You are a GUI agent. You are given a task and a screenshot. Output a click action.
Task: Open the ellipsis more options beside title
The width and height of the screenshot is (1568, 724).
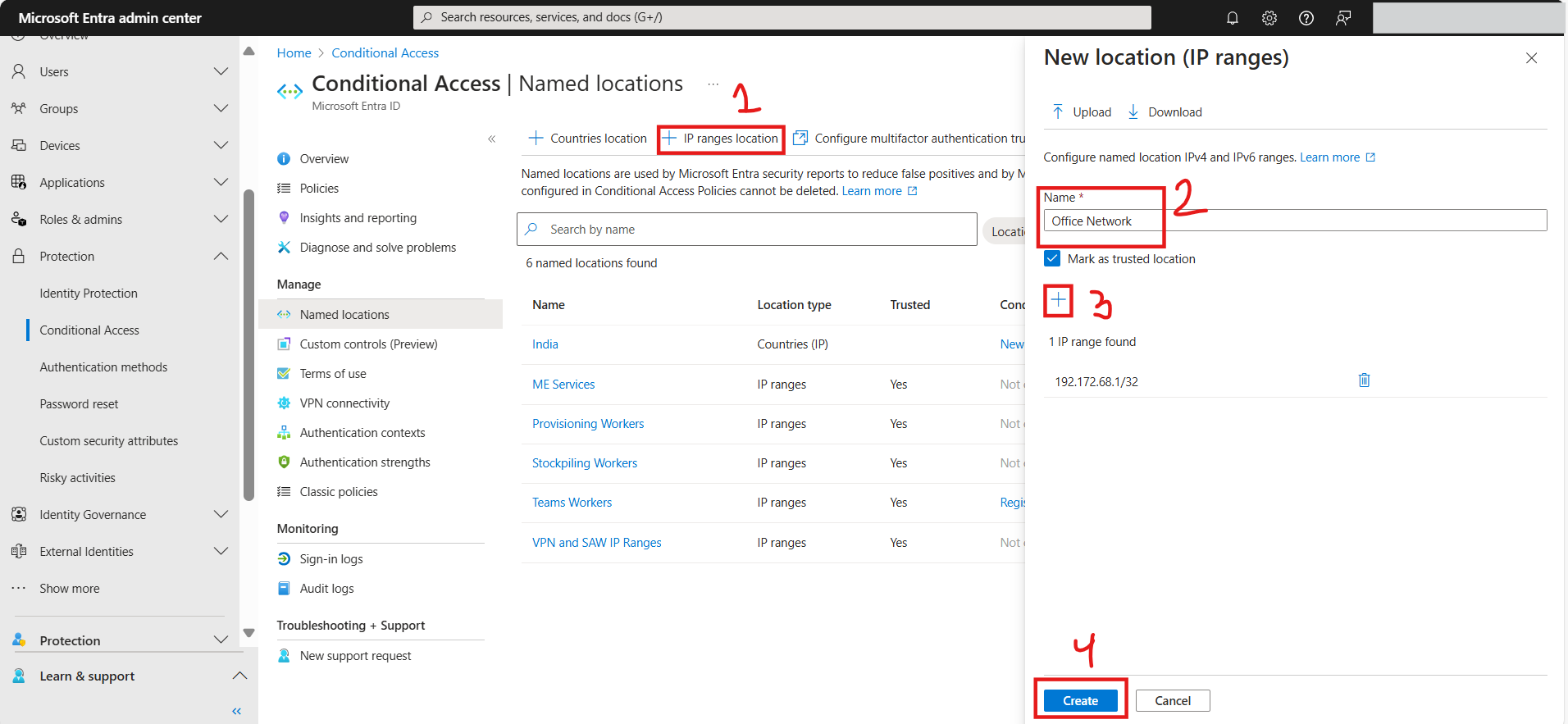click(x=713, y=84)
